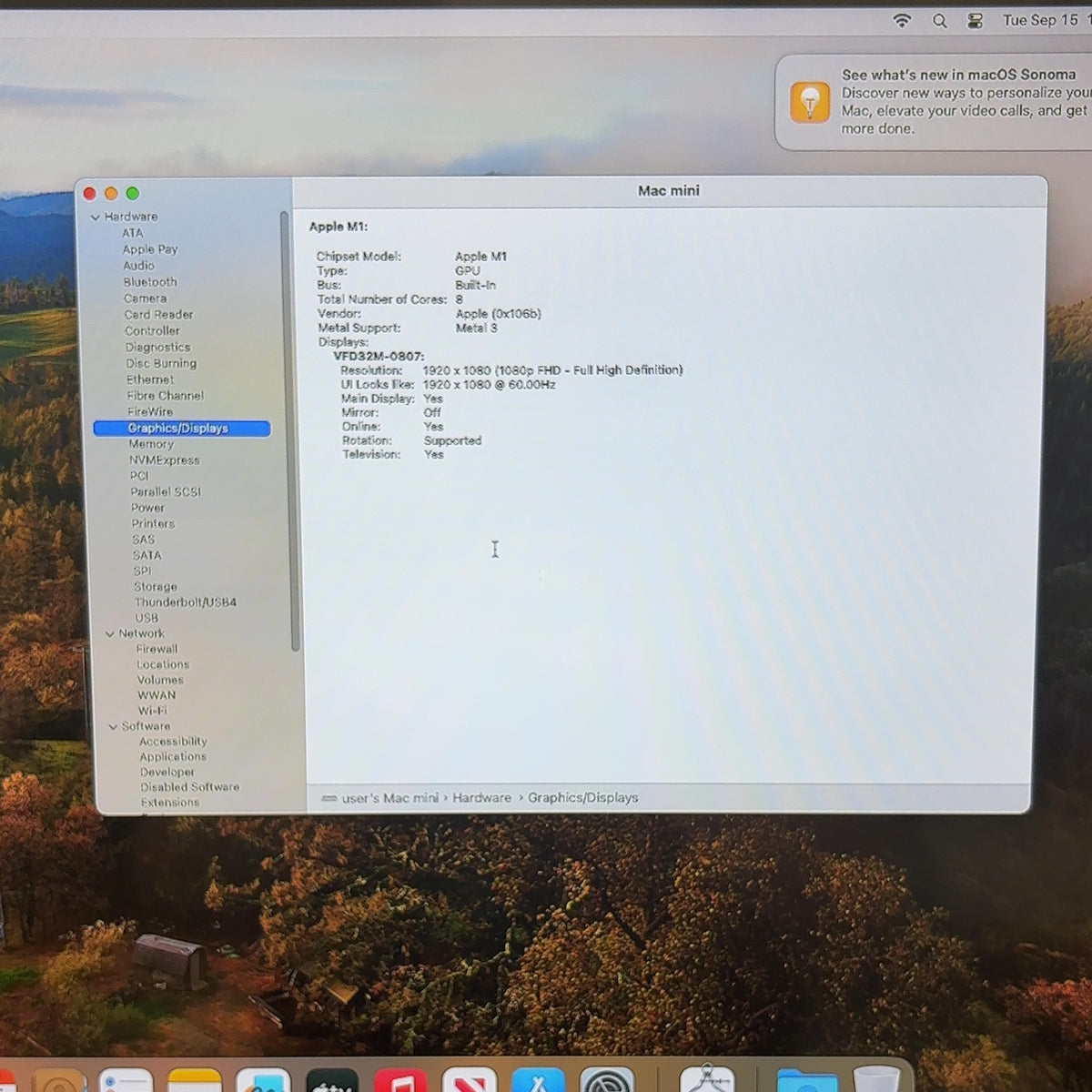Viewport: 1092px width, 1092px height.
Task: Select SATA hardware entry
Action: tap(147, 555)
